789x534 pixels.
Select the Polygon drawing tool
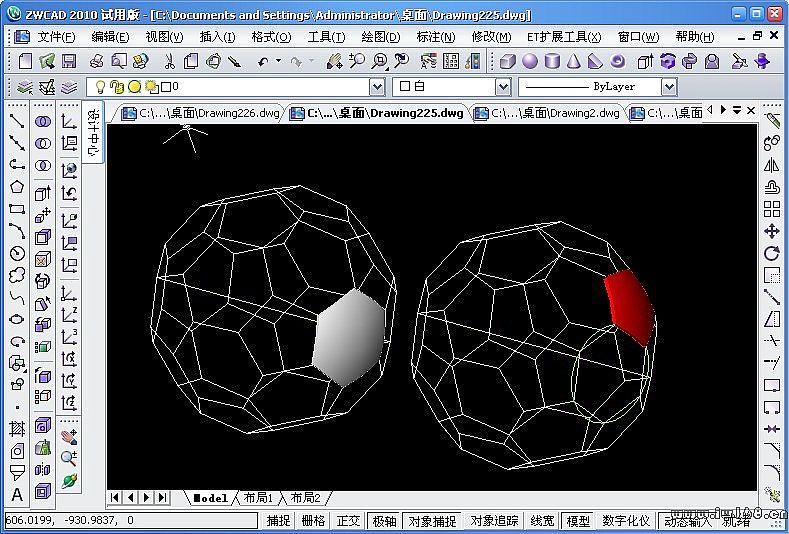17,187
